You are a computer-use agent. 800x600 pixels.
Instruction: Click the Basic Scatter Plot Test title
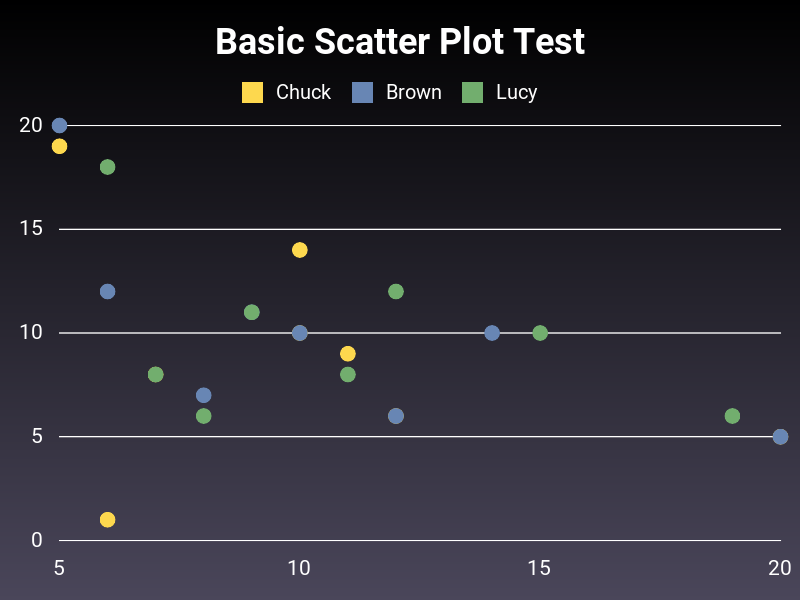click(x=400, y=41)
